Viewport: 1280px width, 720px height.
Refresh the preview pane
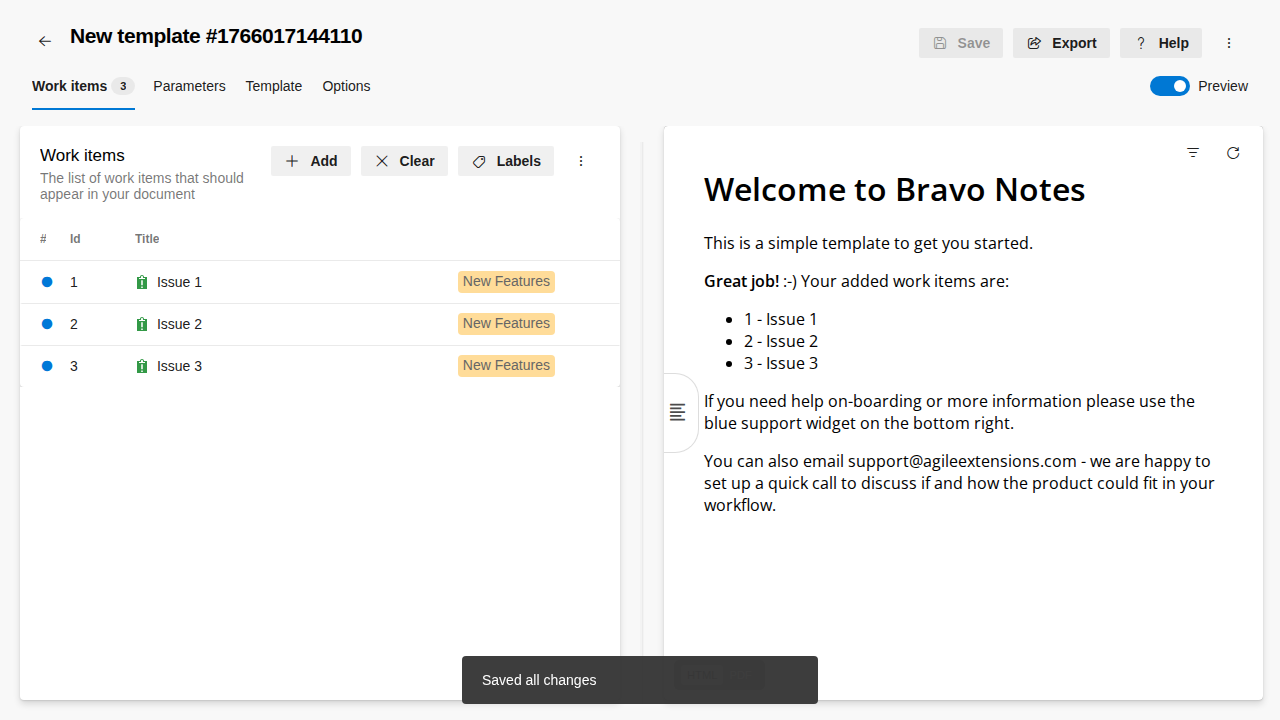1233,153
